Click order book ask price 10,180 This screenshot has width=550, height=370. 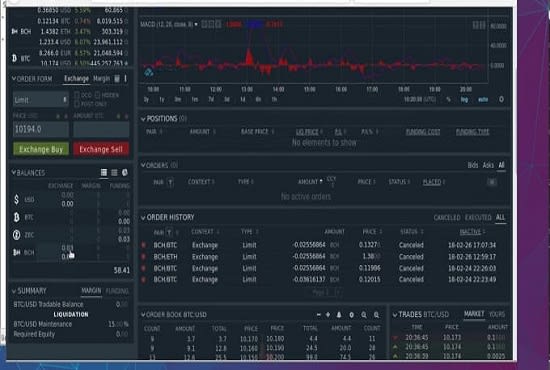pyautogui.click(x=275, y=339)
